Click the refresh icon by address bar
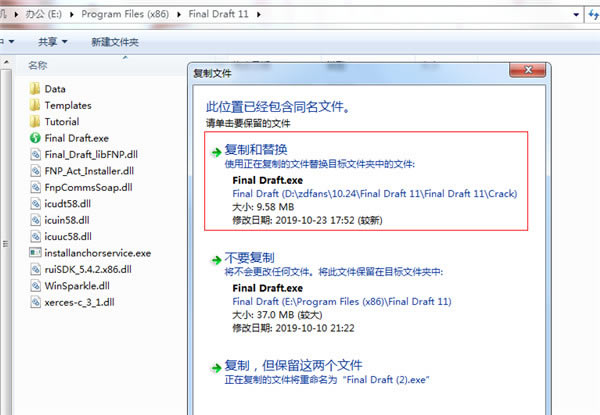The height and width of the screenshot is (415, 600). [x=593, y=15]
